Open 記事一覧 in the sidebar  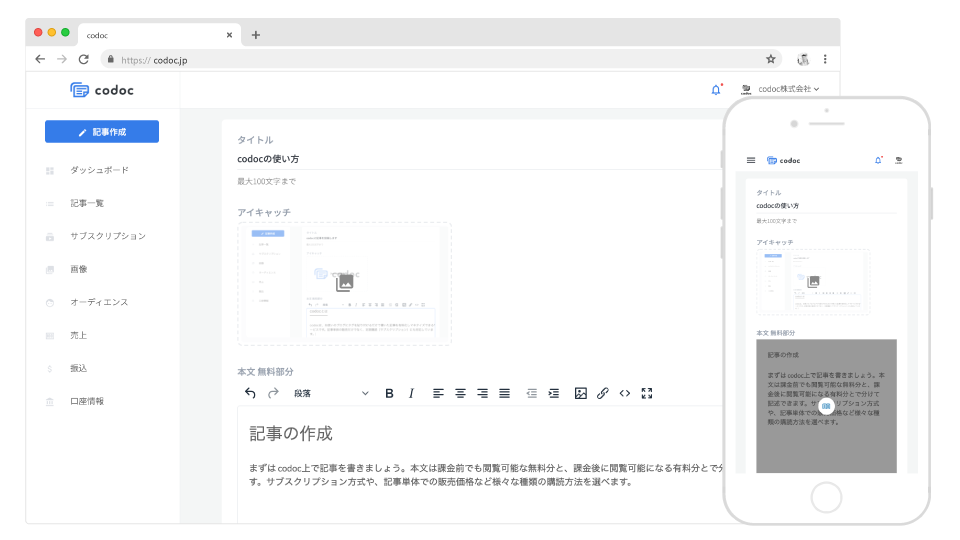(x=87, y=203)
